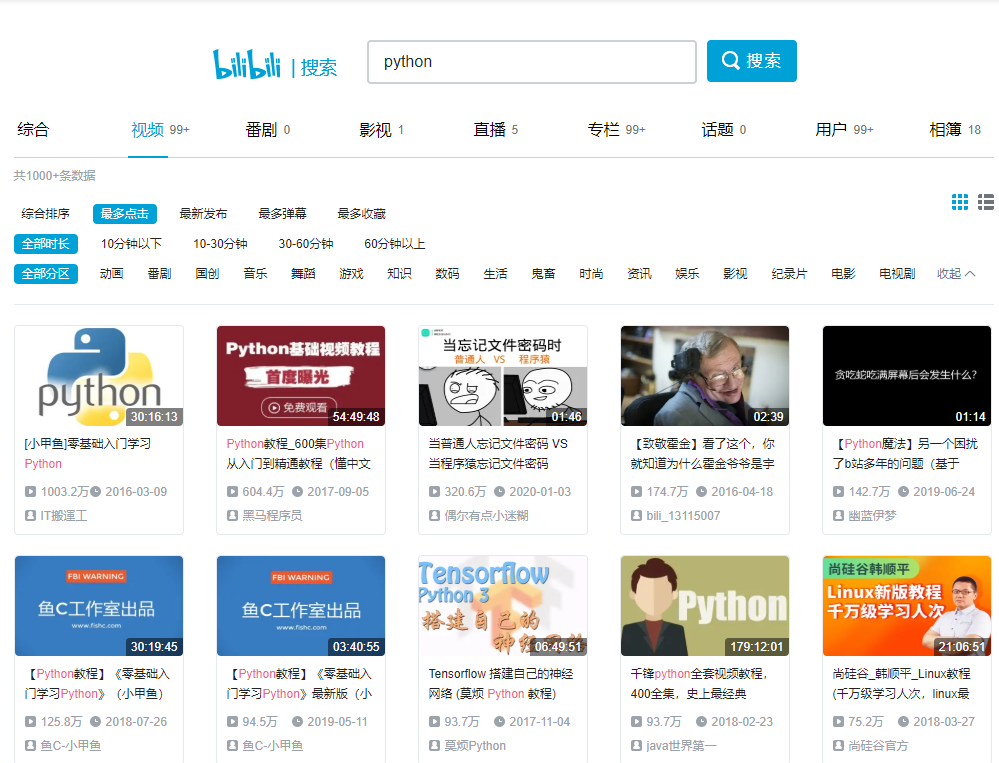The width and height of the screenshot is (999, 763).
Task: Open the 用户 tab
Action: click(x=844, y=130)
